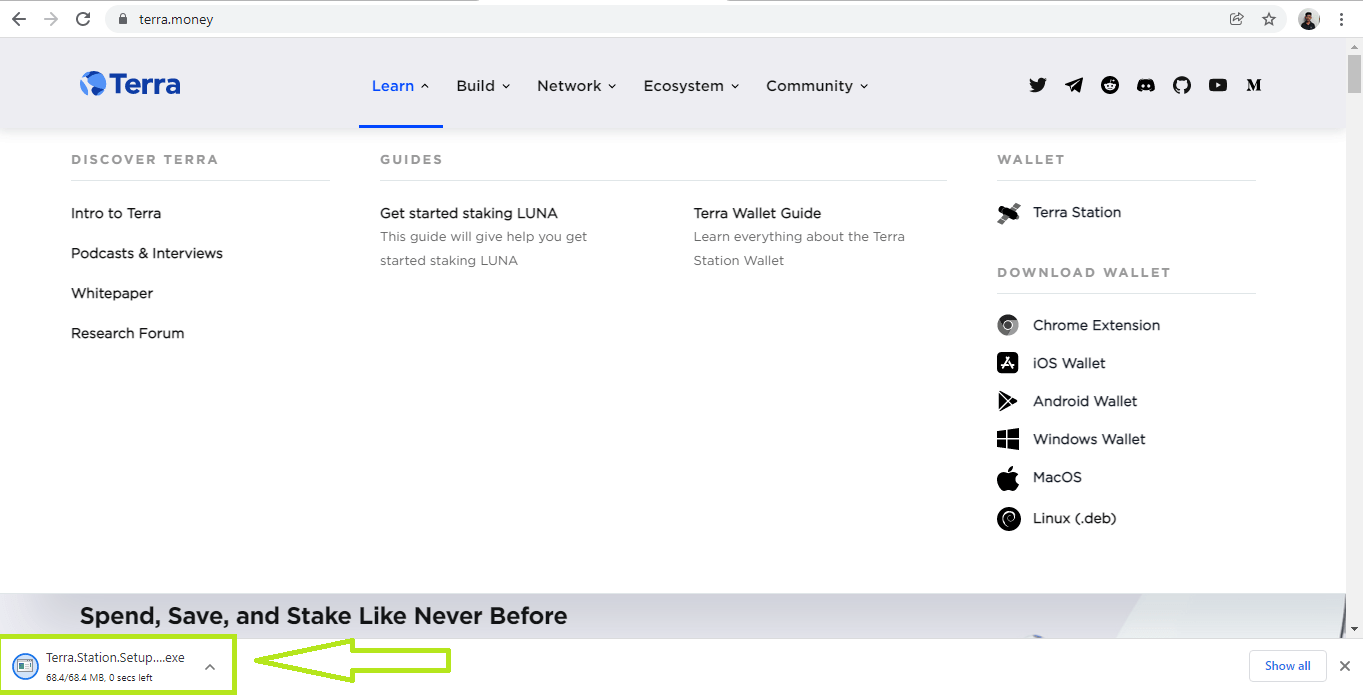This screenshot has width=1363, height=695.
Task: Expand the downloaded file options chevron
Action: (x=210, y=665)
